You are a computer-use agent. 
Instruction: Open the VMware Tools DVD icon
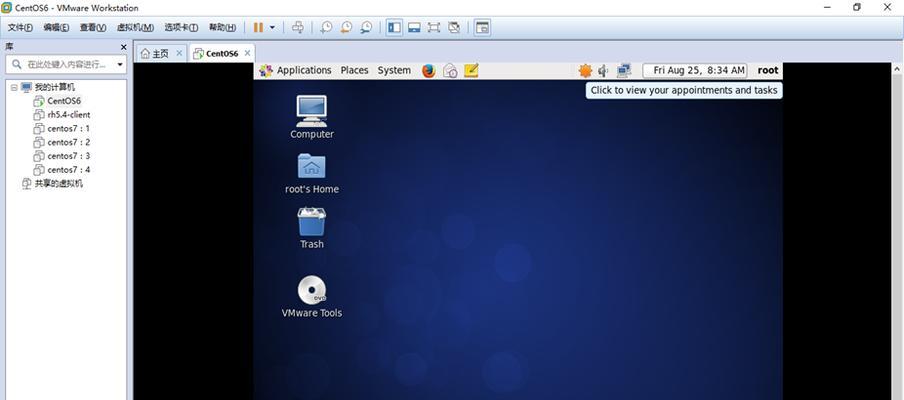pyautogui.click(x=312, y=297)
